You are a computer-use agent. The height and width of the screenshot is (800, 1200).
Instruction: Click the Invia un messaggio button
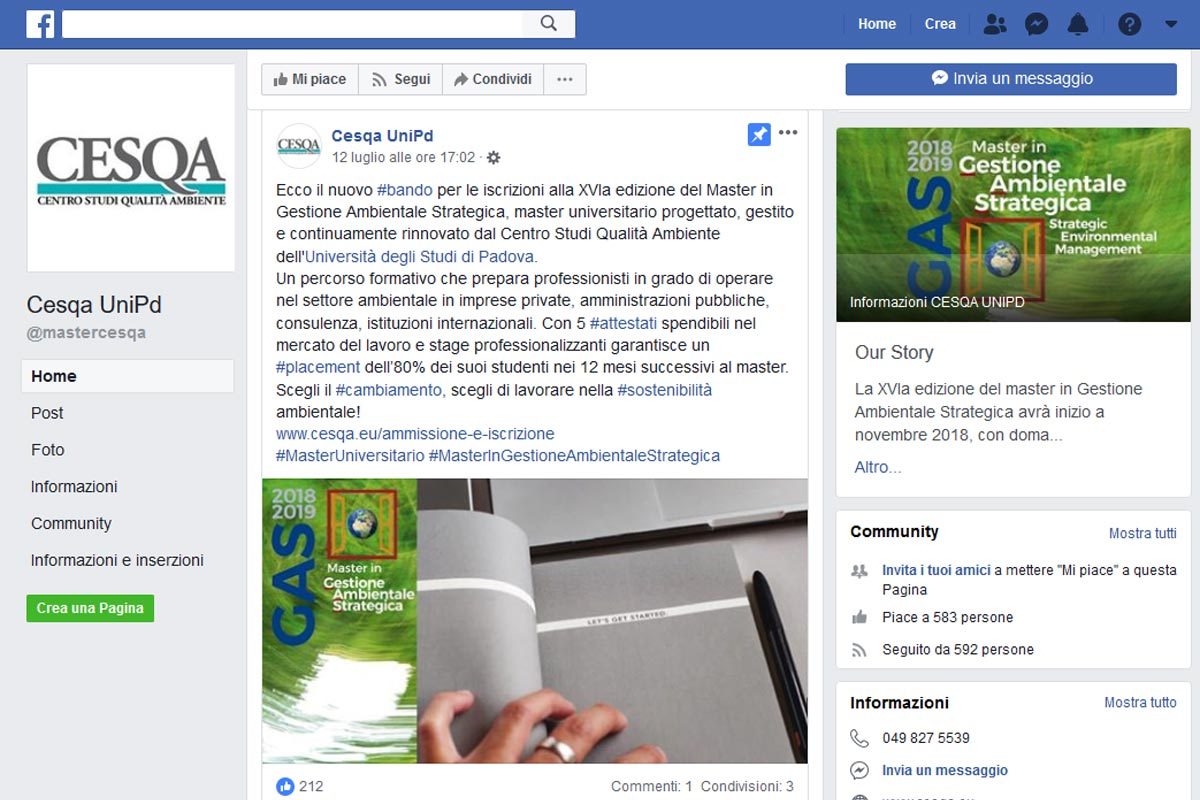click(x=1011, y=79)
